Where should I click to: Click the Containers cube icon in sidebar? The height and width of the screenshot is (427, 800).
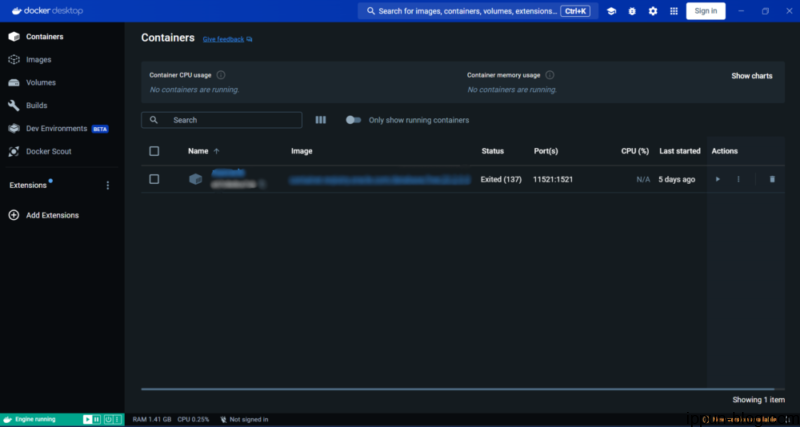[14, 37]
